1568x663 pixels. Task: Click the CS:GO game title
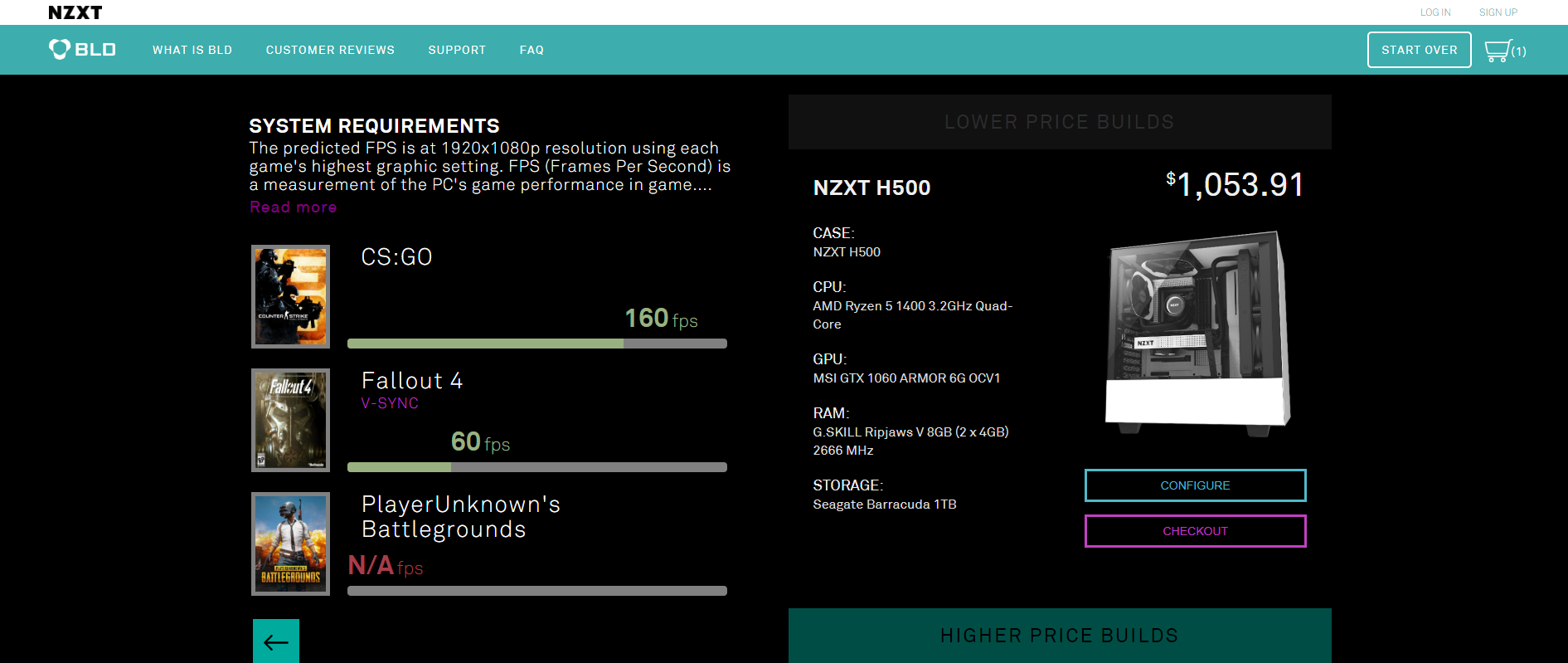point(396,257)
